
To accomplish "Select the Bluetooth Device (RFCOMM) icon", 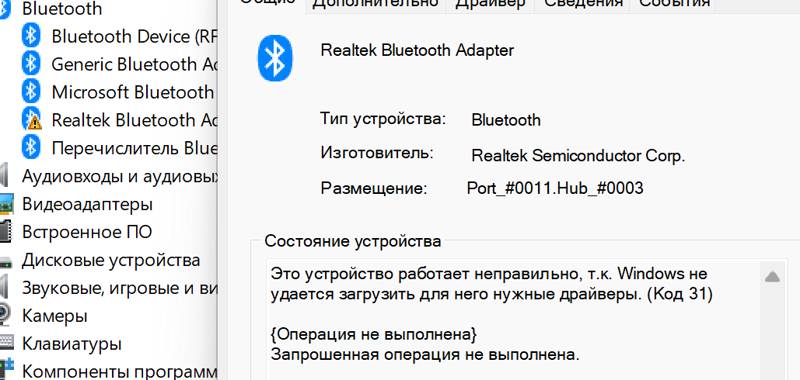I will pyautogui.click(x=31, y=37).
